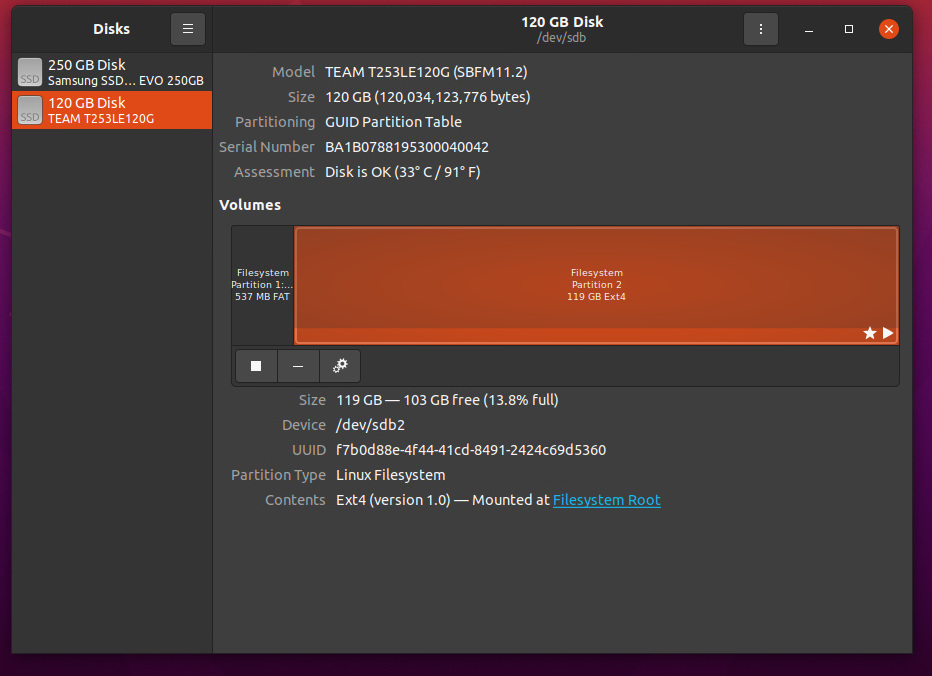Screen dimensions: 932x676
Task: Open additional partition options gears icon
Action: coord(340,366)
